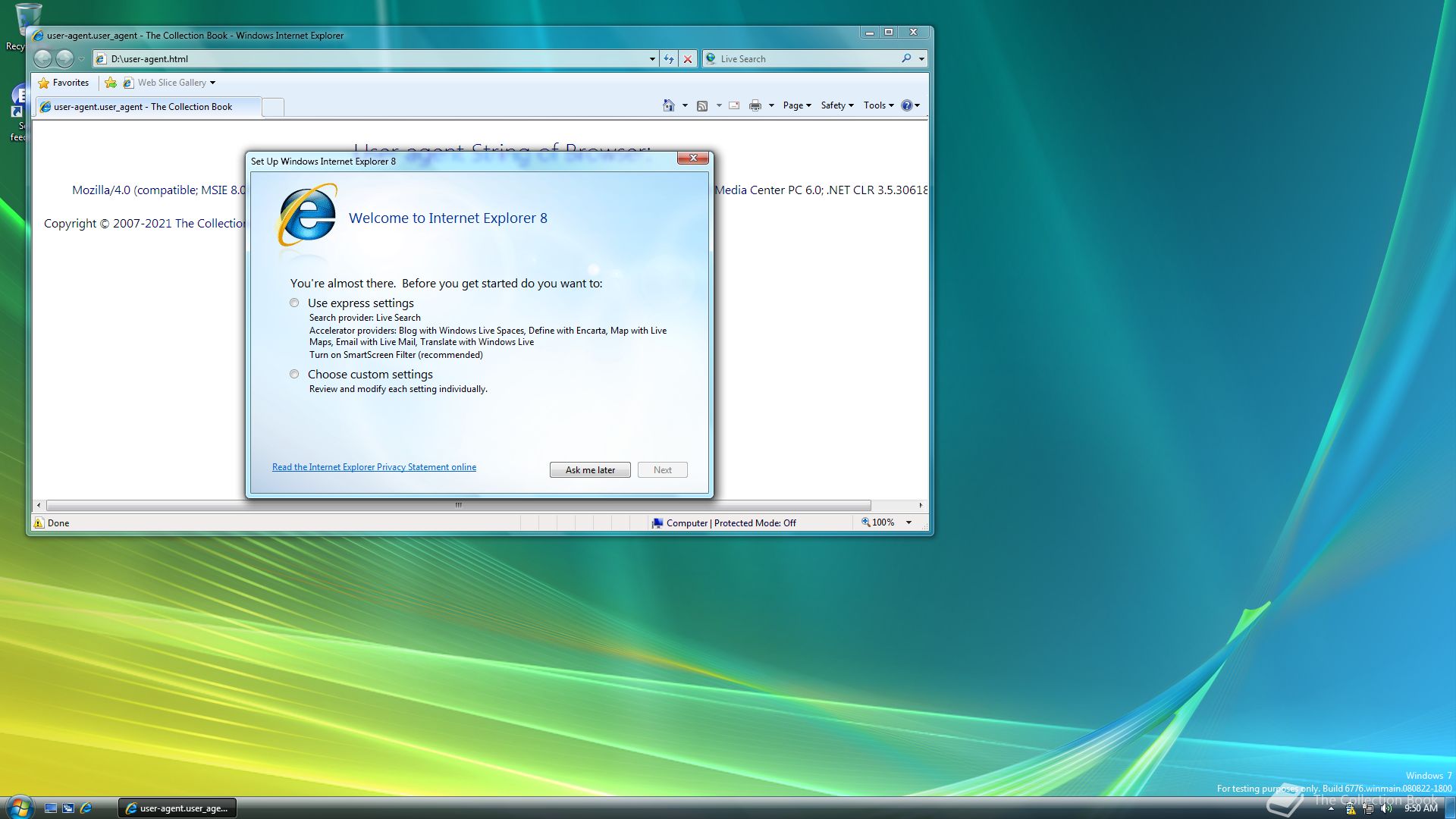Click the page icon in the address bar
Screen dimensions: 1456x819
point(101,59)
